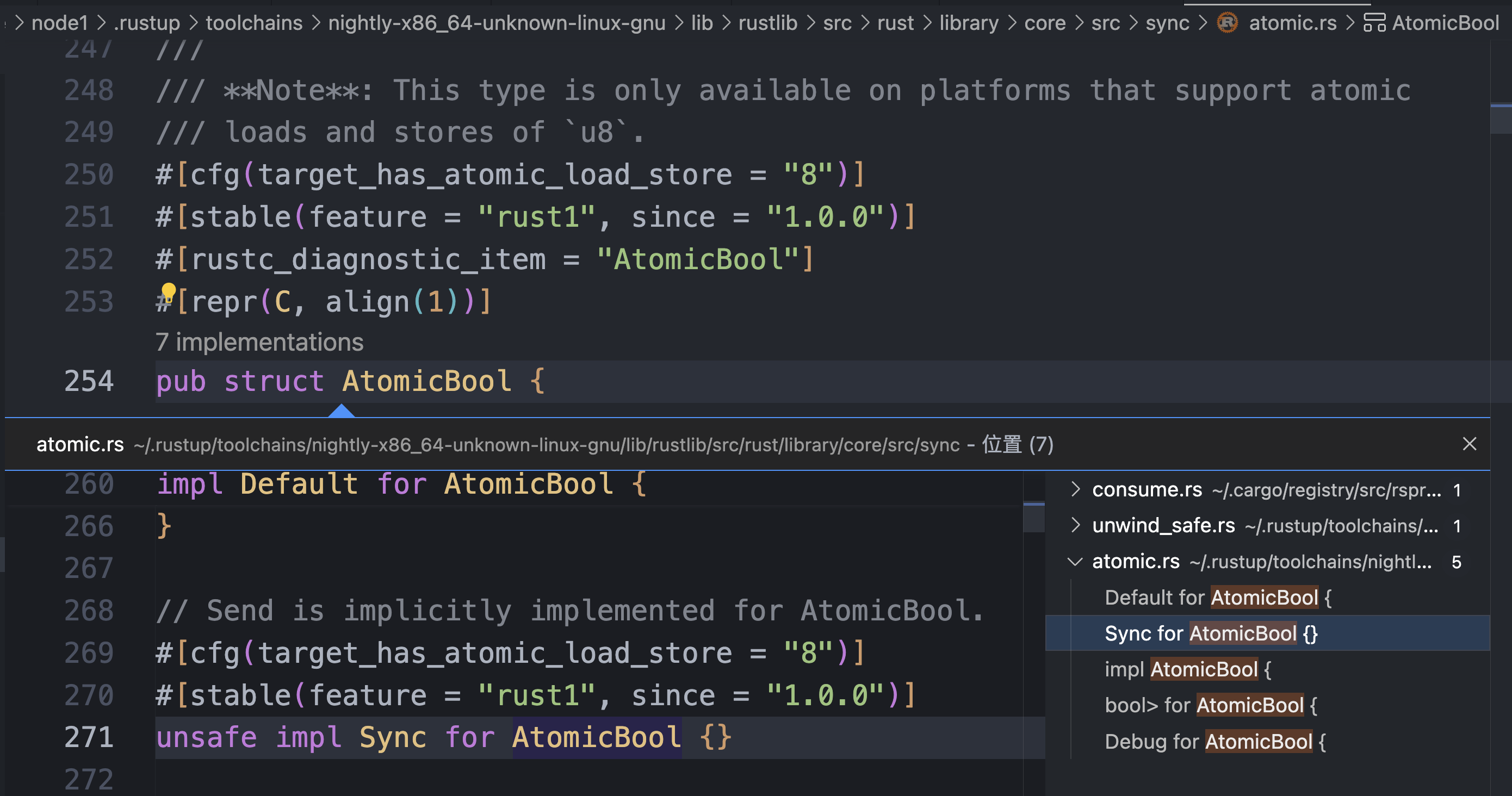1512x796 pixels.
Task: Click AtomicBool in 'pub struct' line 254
Action: click(x=427, y=381)
